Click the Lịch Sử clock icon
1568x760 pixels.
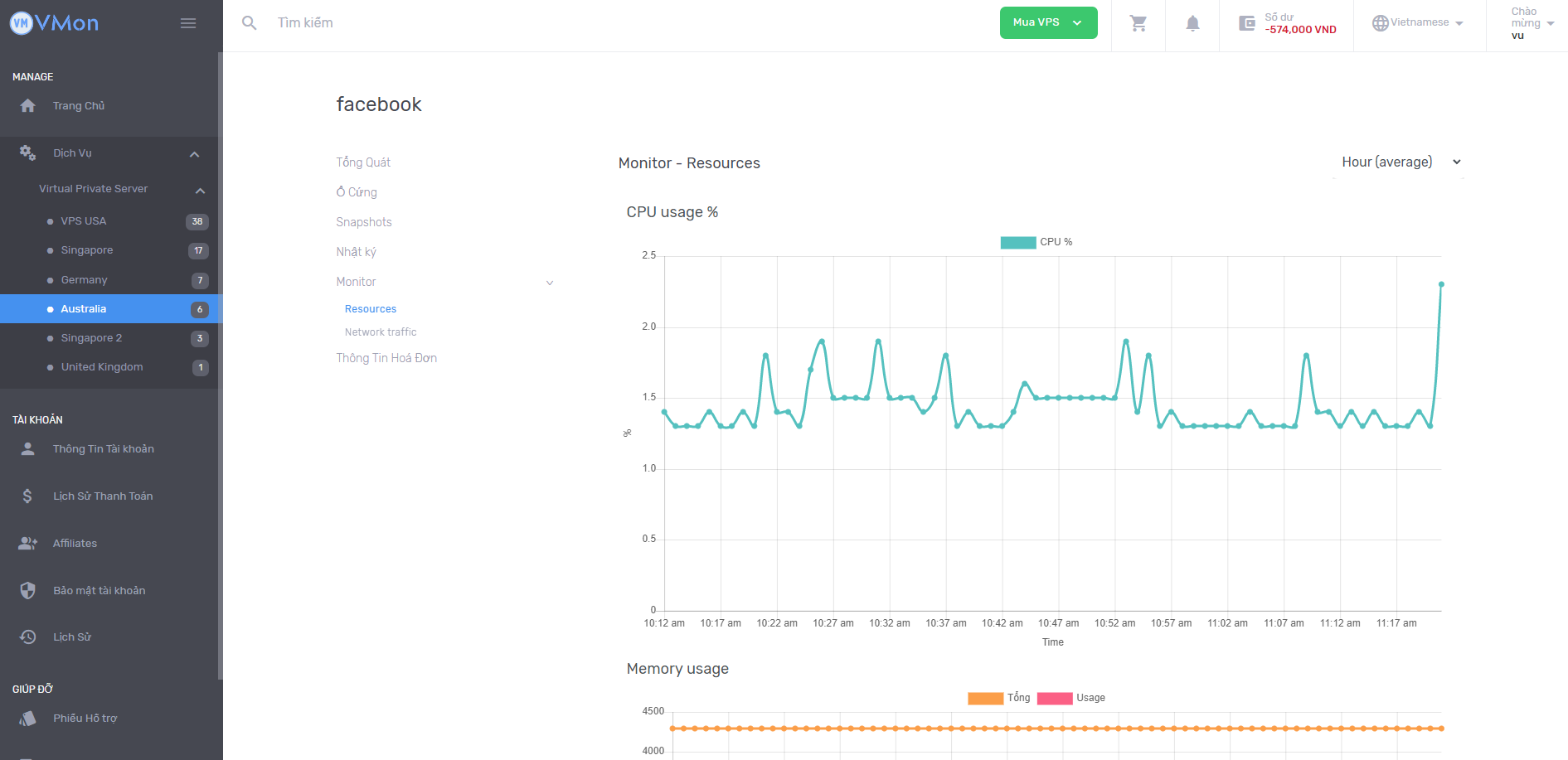click(x=27, y=637)
